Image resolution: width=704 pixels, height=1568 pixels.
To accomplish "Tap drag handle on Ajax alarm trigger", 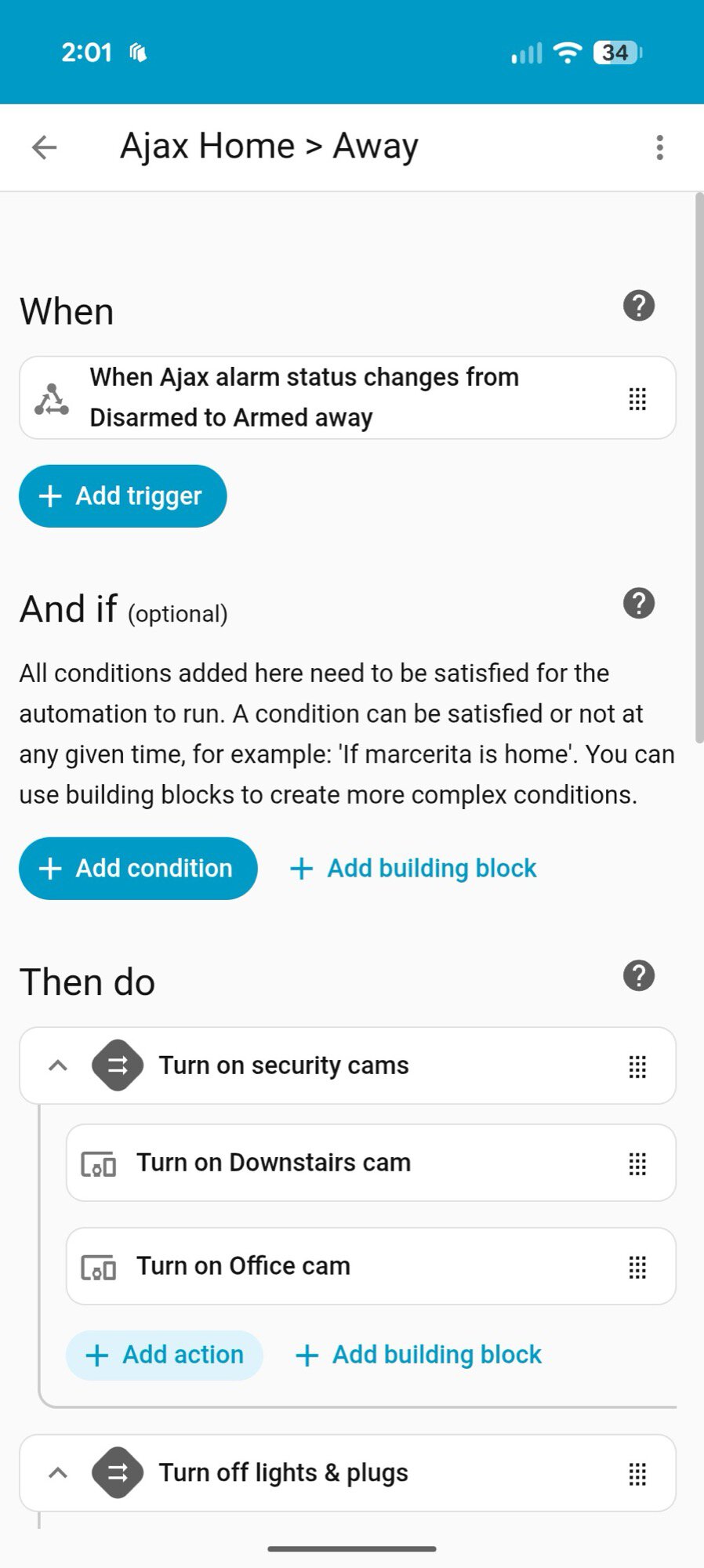I will click(637, 399).
